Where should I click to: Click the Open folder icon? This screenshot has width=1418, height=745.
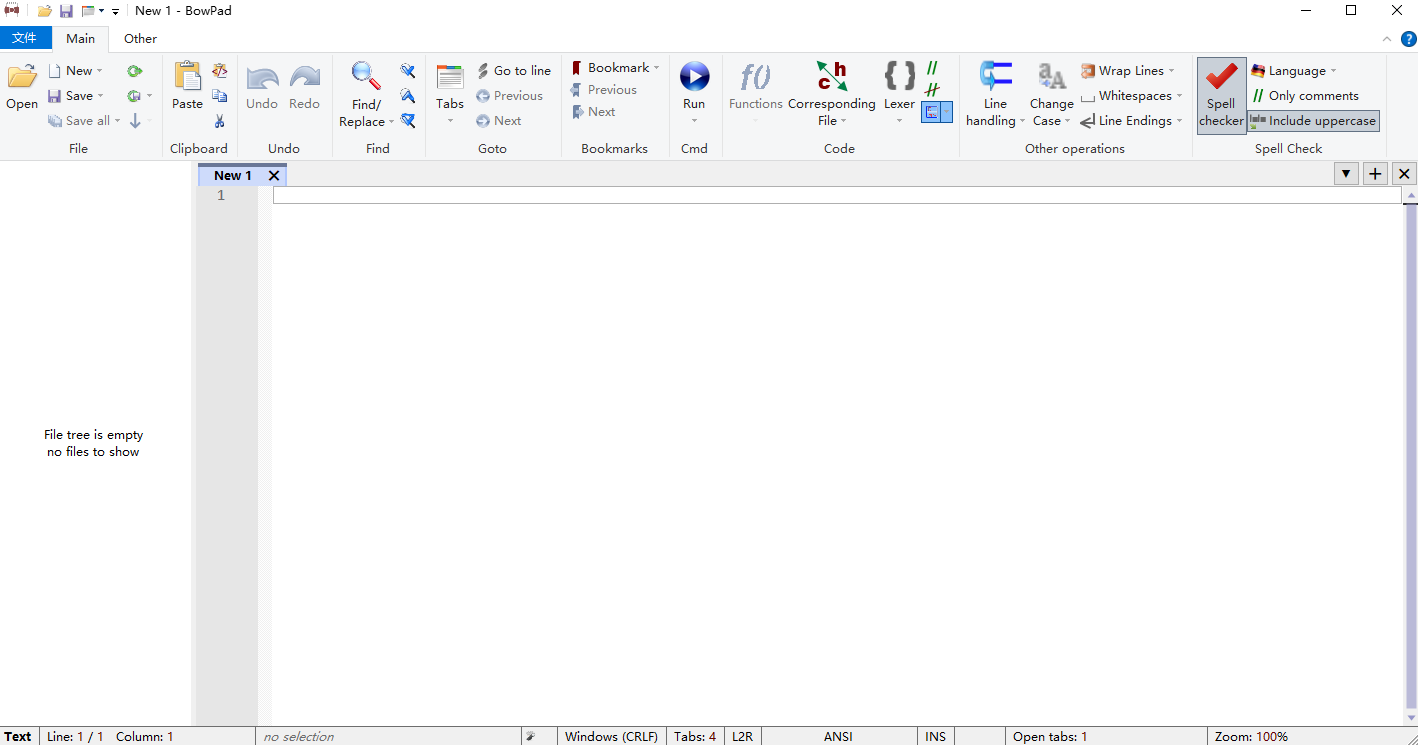point(22,78)
